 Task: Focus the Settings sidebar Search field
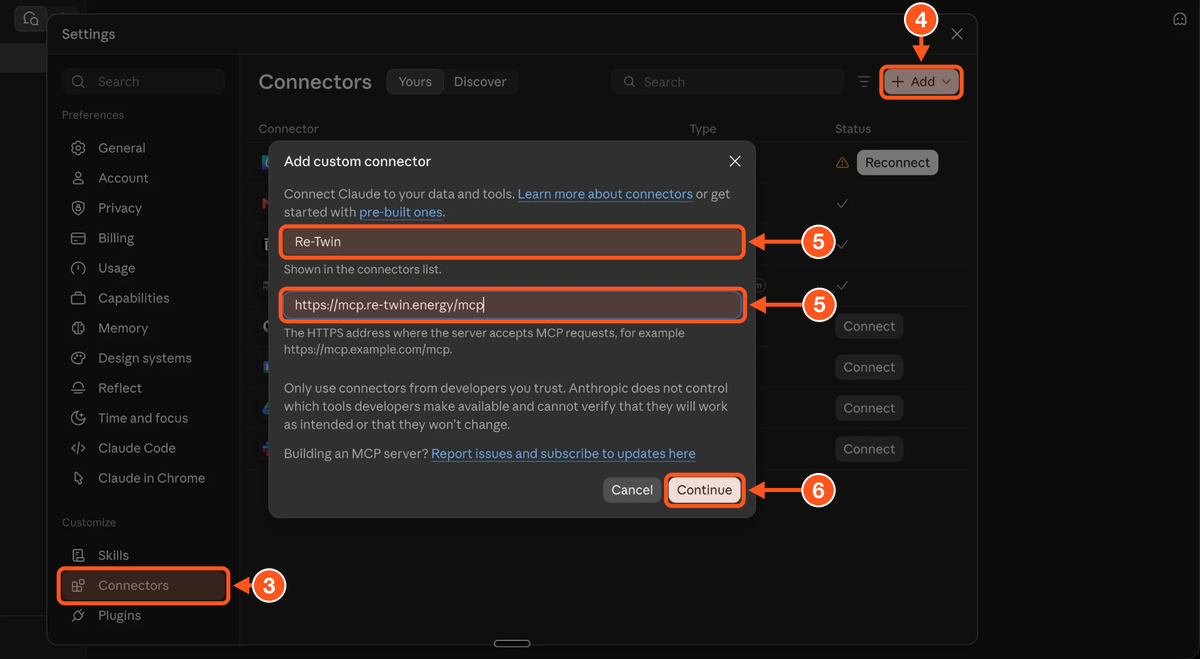pos(143,82)
